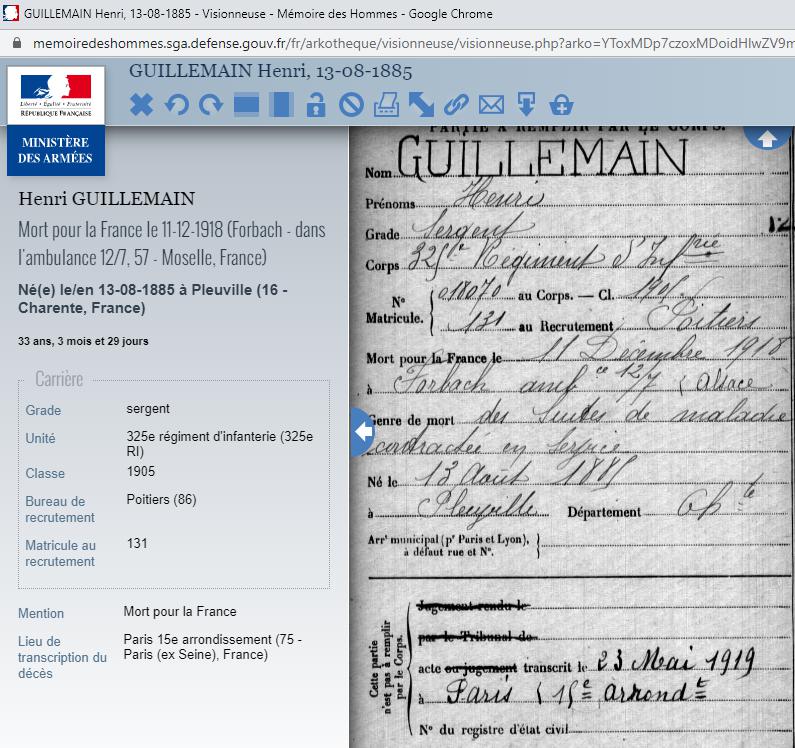This screenshot has height=748, width=795.
Task: Click the 'Lieu de transcription du décès' label
Action: (x=62, y=657)
